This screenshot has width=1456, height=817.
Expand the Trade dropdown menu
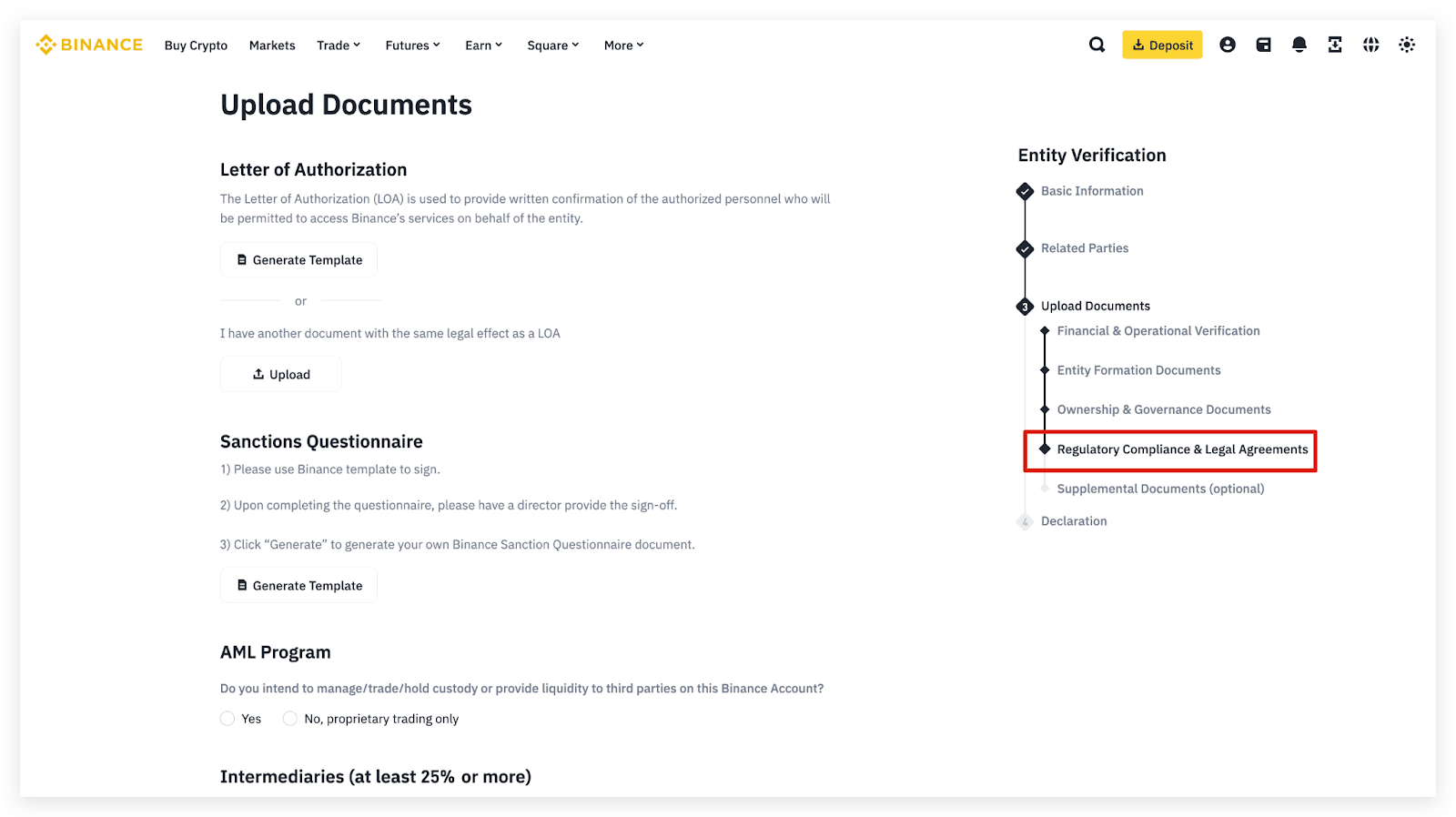(x=339, y=45)
